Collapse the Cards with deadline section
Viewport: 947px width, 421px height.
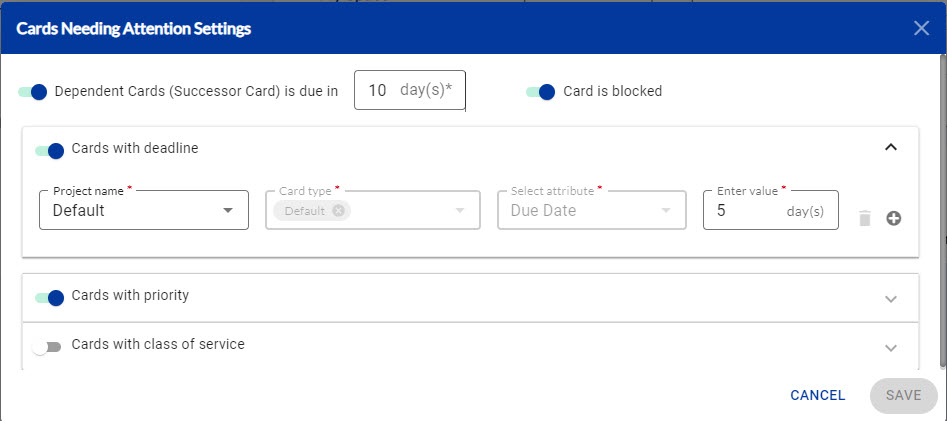891,147
